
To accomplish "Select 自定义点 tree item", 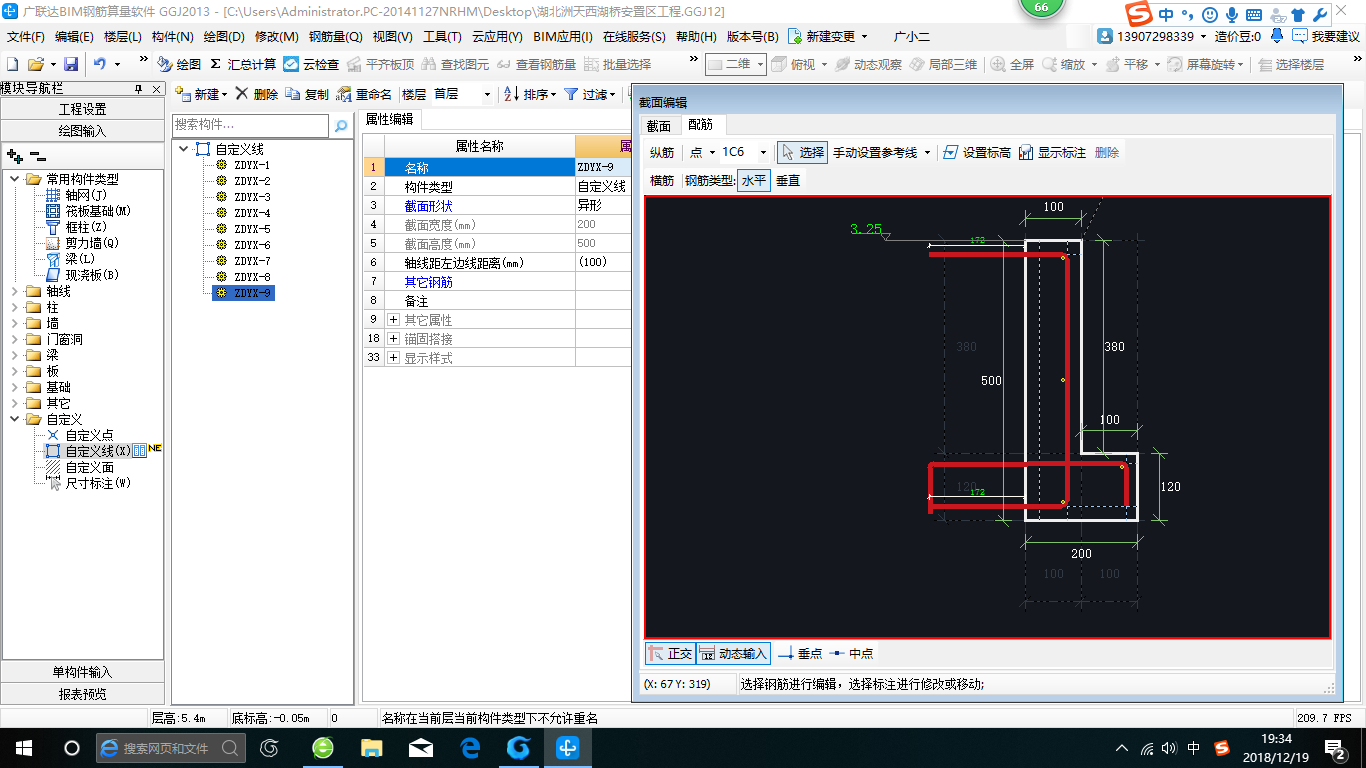I will coord(89,435).
